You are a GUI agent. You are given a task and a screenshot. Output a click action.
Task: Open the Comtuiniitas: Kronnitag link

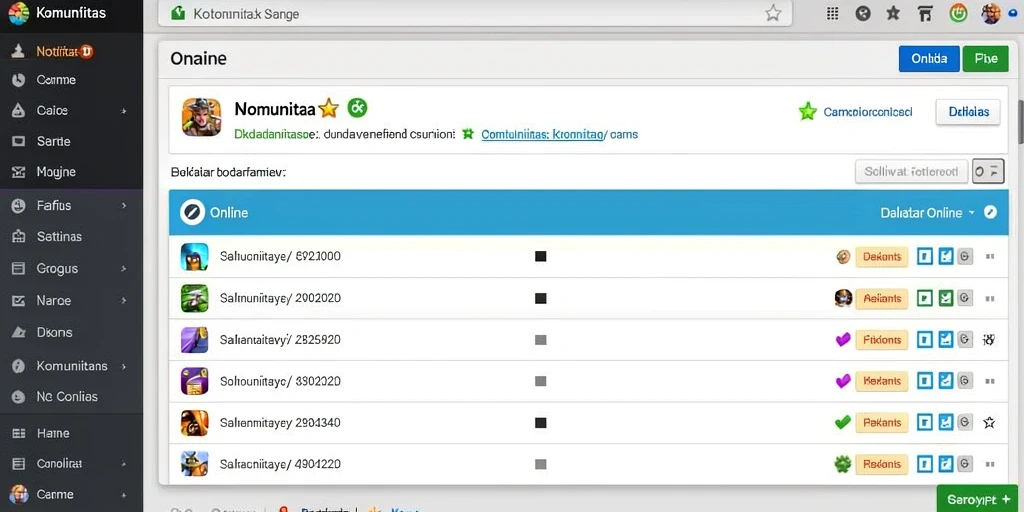click(x=541, y=135)
